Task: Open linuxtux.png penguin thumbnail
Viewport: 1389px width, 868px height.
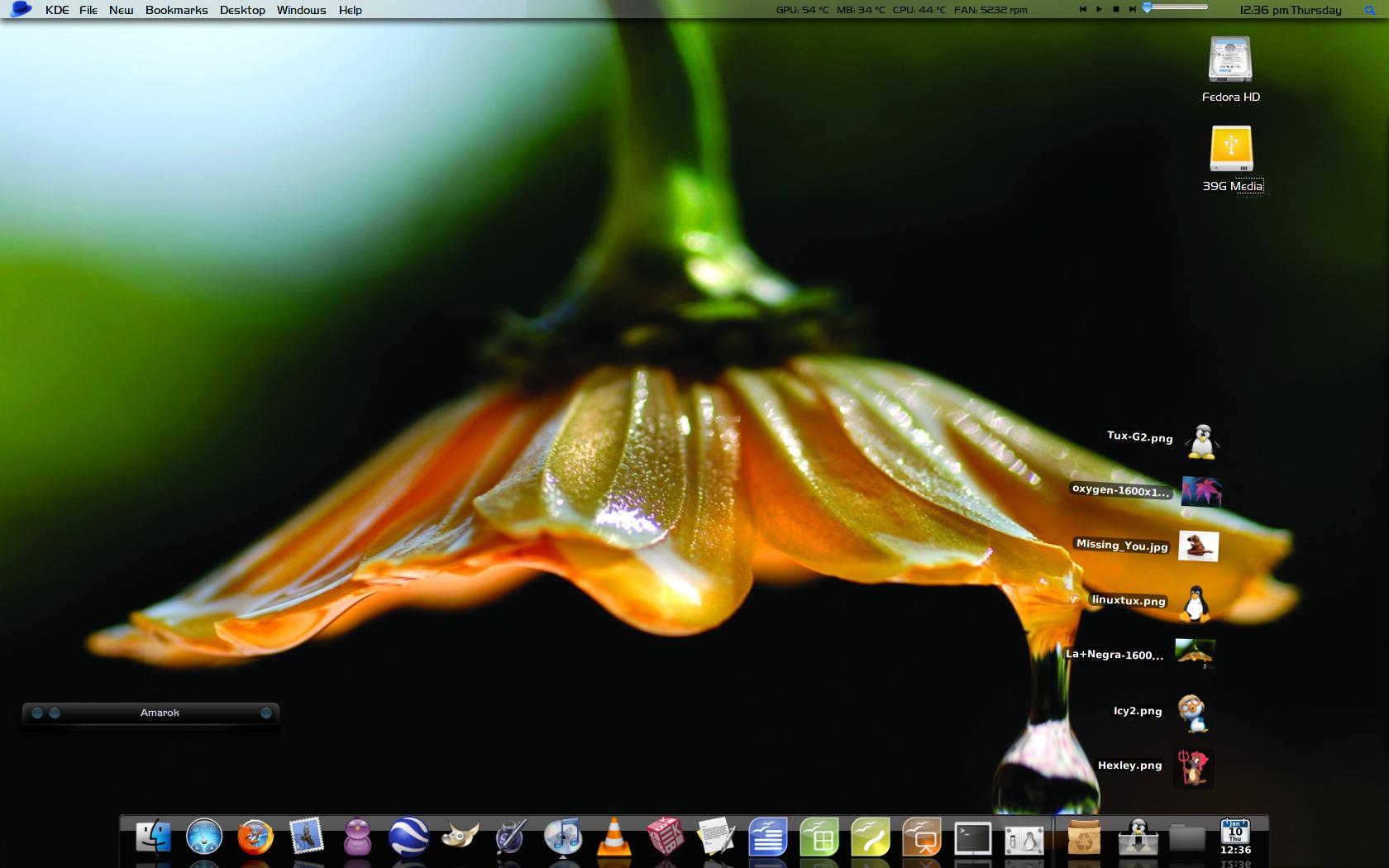Action: pyautogui.click(x=1195, y=603)
